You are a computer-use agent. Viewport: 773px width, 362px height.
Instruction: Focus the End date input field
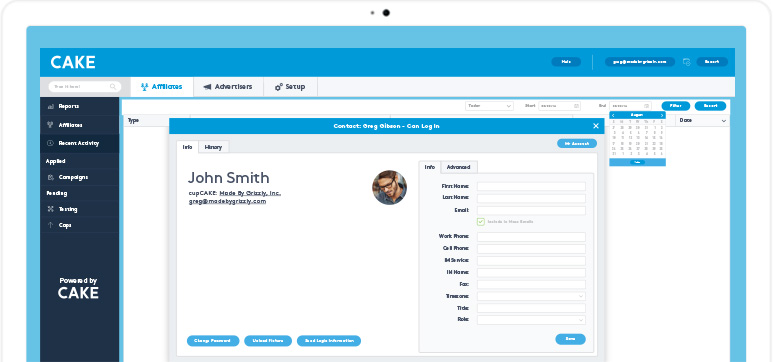(630, 106)
